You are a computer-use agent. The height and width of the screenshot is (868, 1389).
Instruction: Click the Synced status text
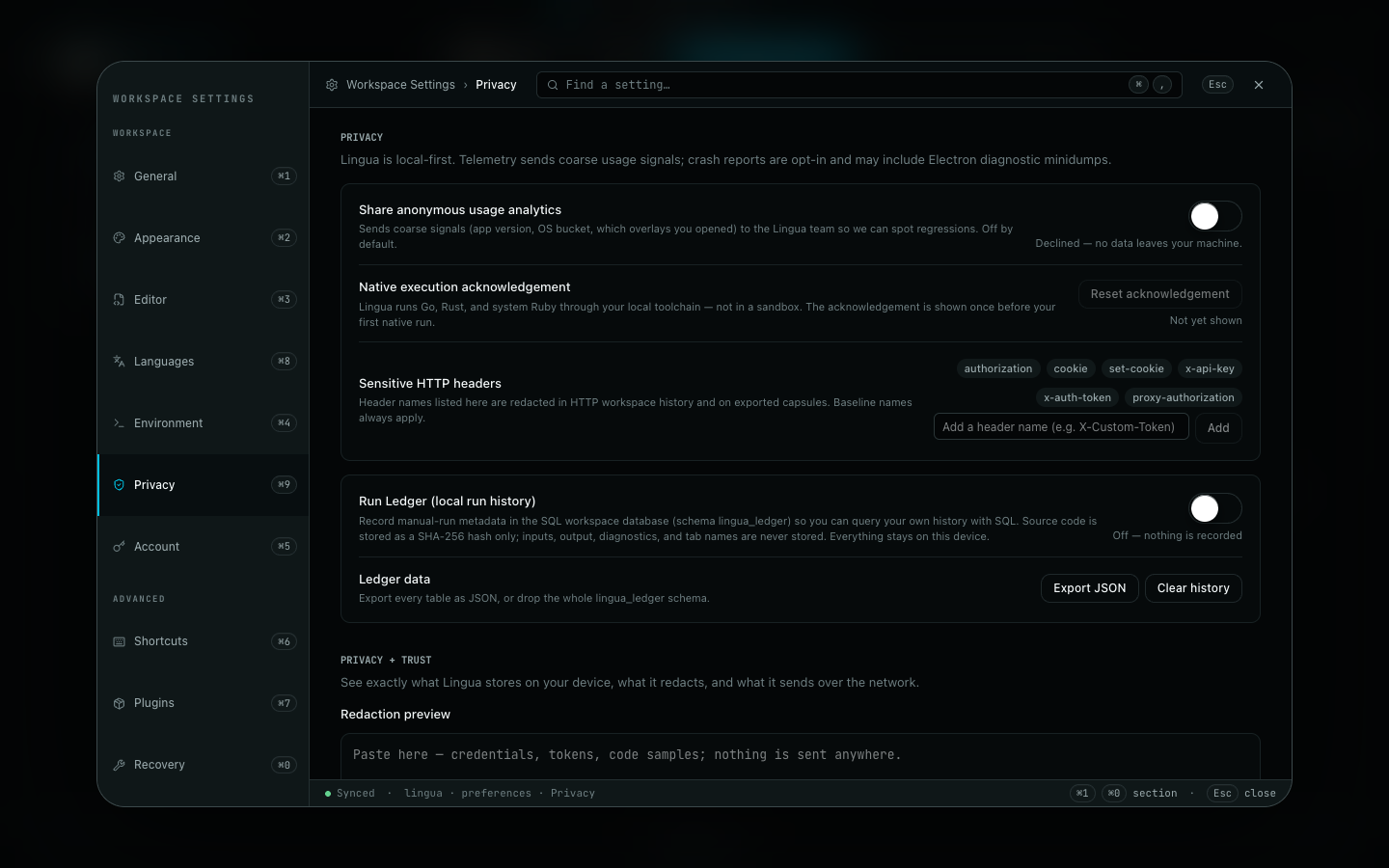(356, 794)
